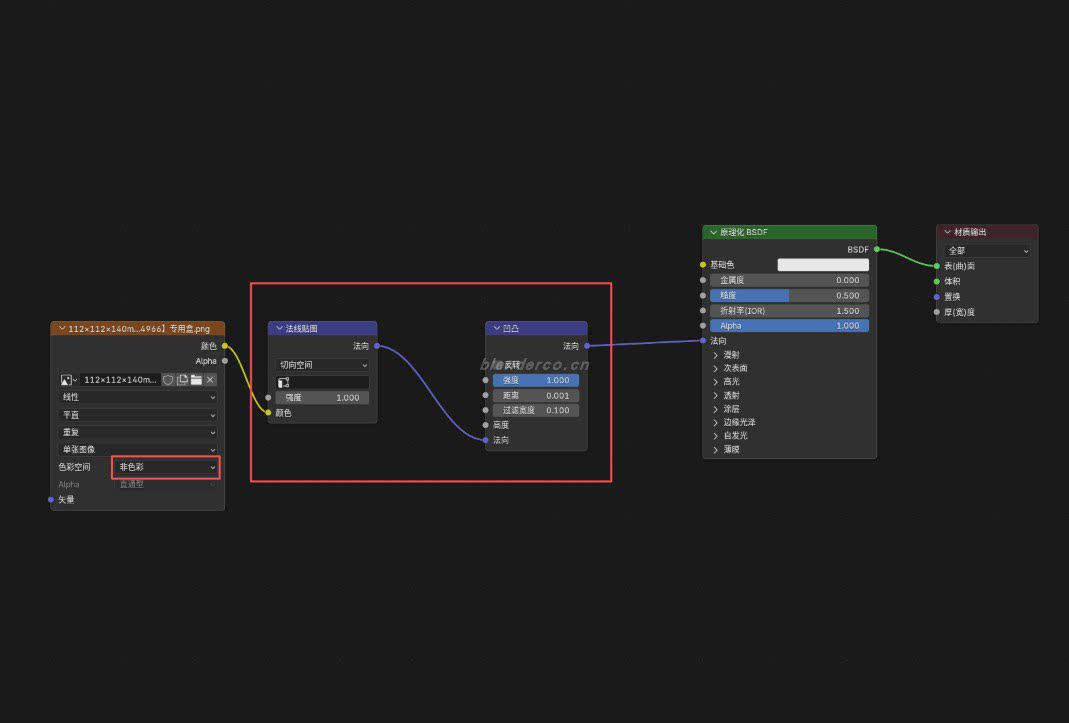Image resolution: width=1069 pixels, height=723 pixels.
Task: Click the Alpha input socket of 原理化 BSDF
Action: tap(703, 326)
